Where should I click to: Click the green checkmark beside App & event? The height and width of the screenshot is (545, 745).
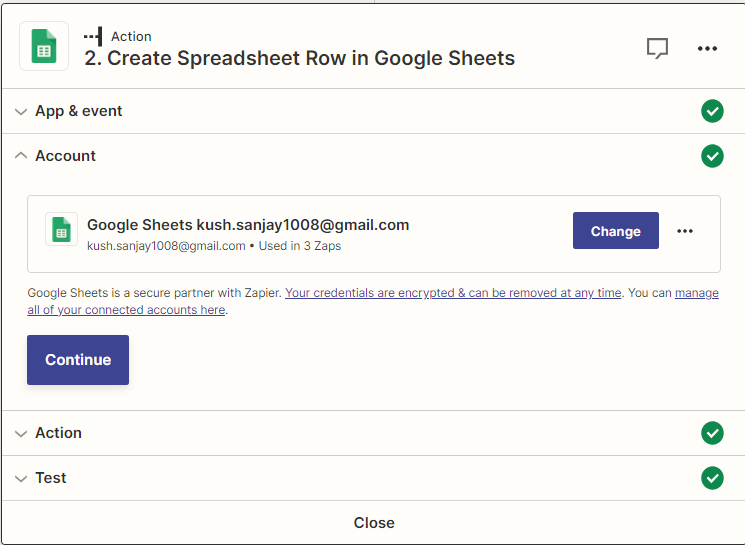[712, 111]
